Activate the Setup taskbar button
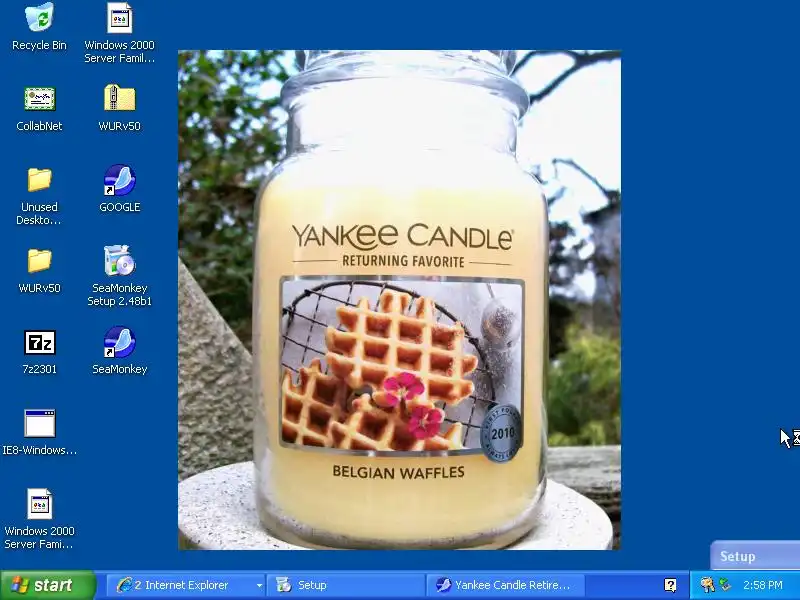This screenshot has height=600, width=800. [345, 585]
